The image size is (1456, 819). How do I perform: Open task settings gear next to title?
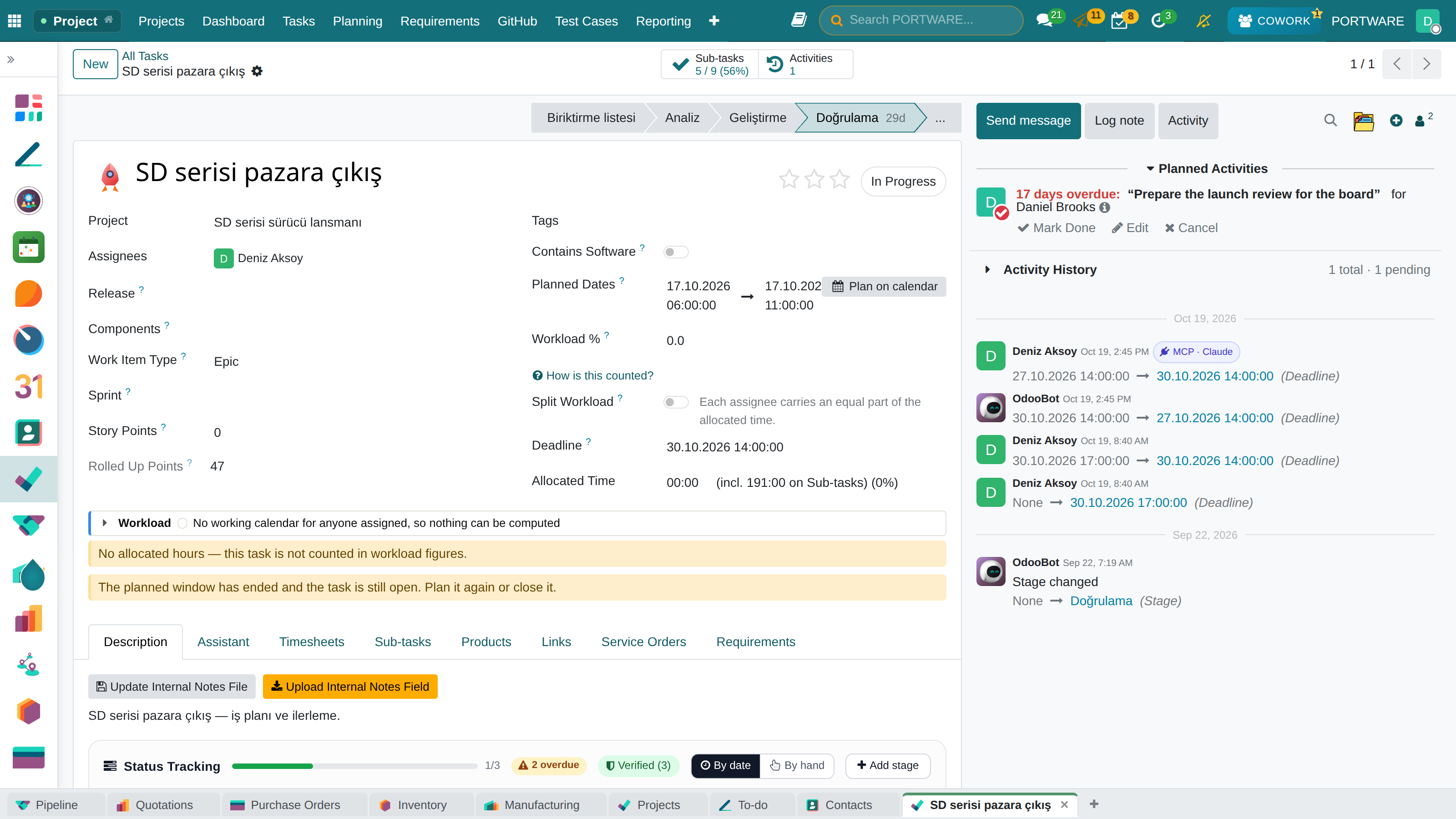(257, 71)
